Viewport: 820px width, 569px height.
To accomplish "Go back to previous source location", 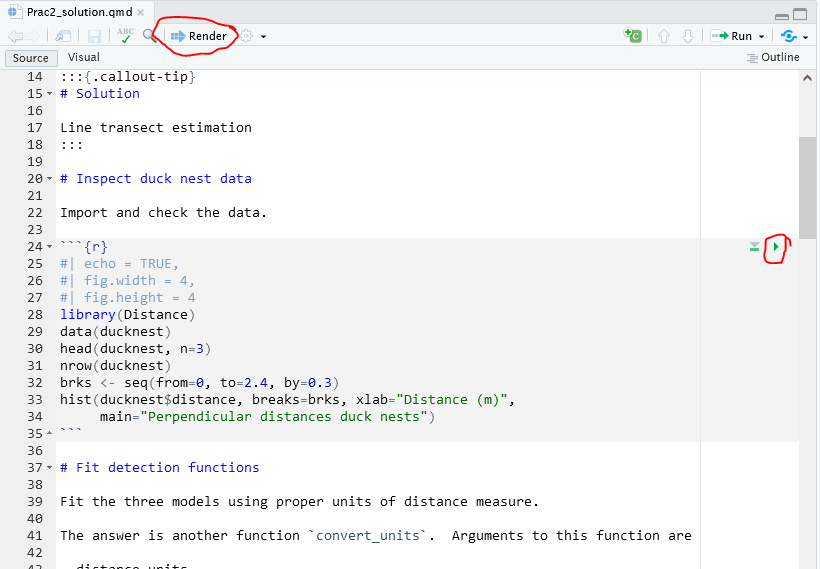I will (15, 36).
